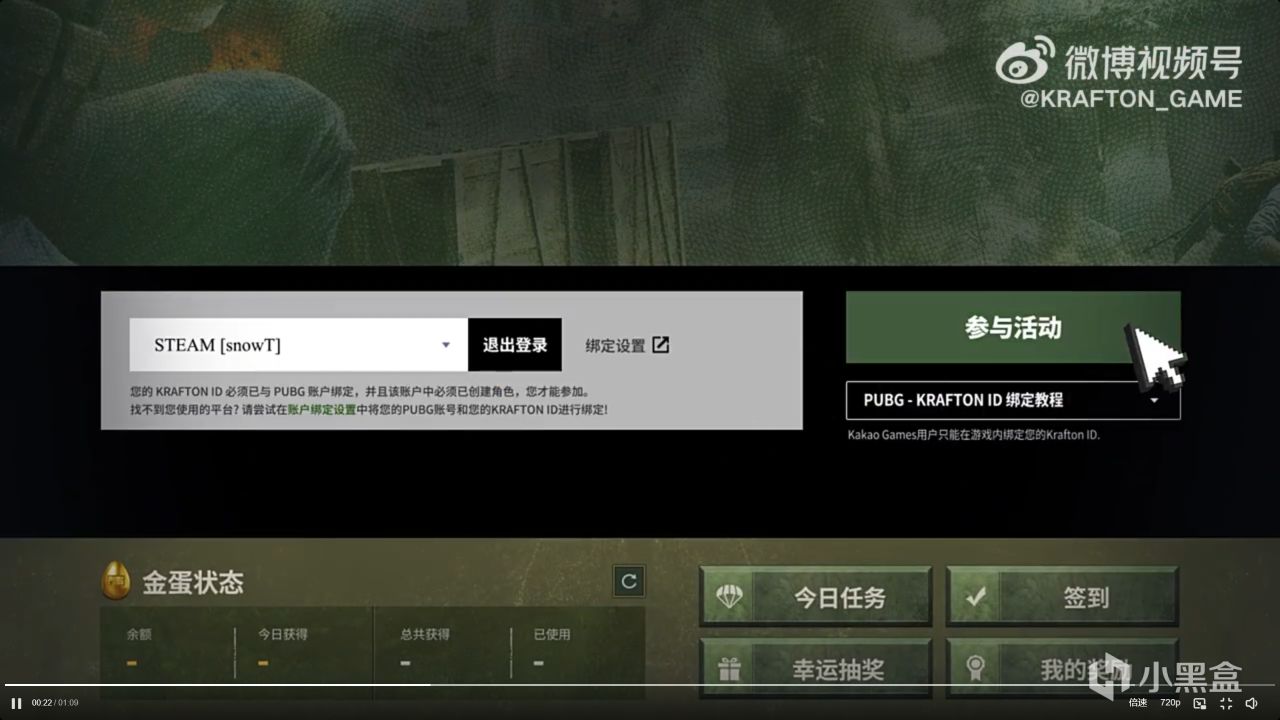Toggle fullscreen mode icon
The height and width of the screenshot is (720, 1280).
coord(1226,703)
